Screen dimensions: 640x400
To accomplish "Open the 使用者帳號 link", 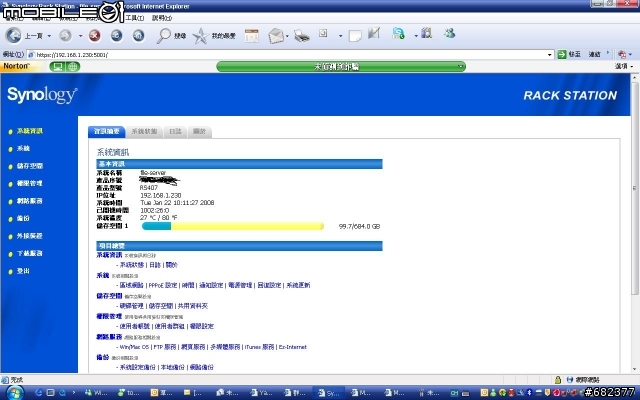I will point(135,327).
